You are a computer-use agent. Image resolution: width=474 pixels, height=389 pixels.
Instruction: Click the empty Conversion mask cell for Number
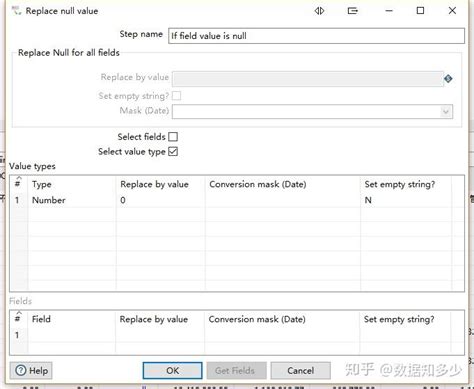[283, 200]
